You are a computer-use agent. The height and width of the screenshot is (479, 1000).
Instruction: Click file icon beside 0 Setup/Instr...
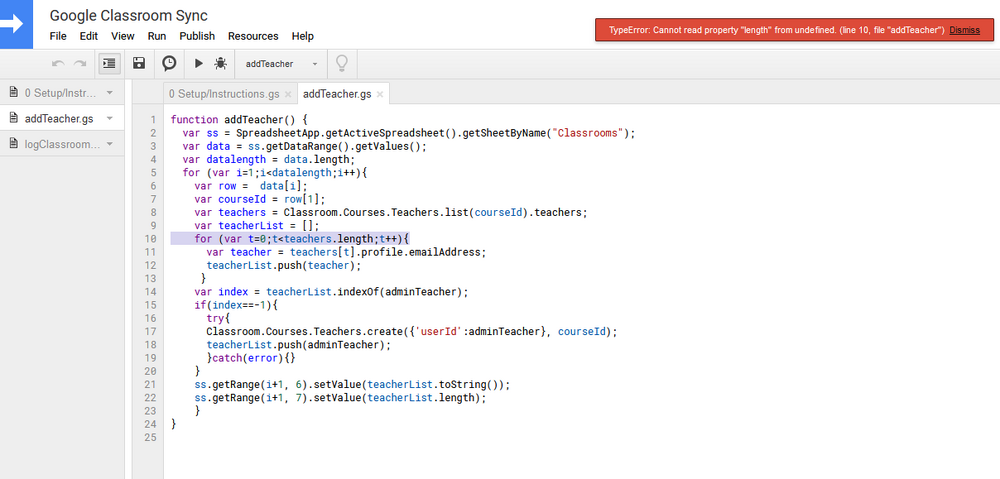point(13,93)
